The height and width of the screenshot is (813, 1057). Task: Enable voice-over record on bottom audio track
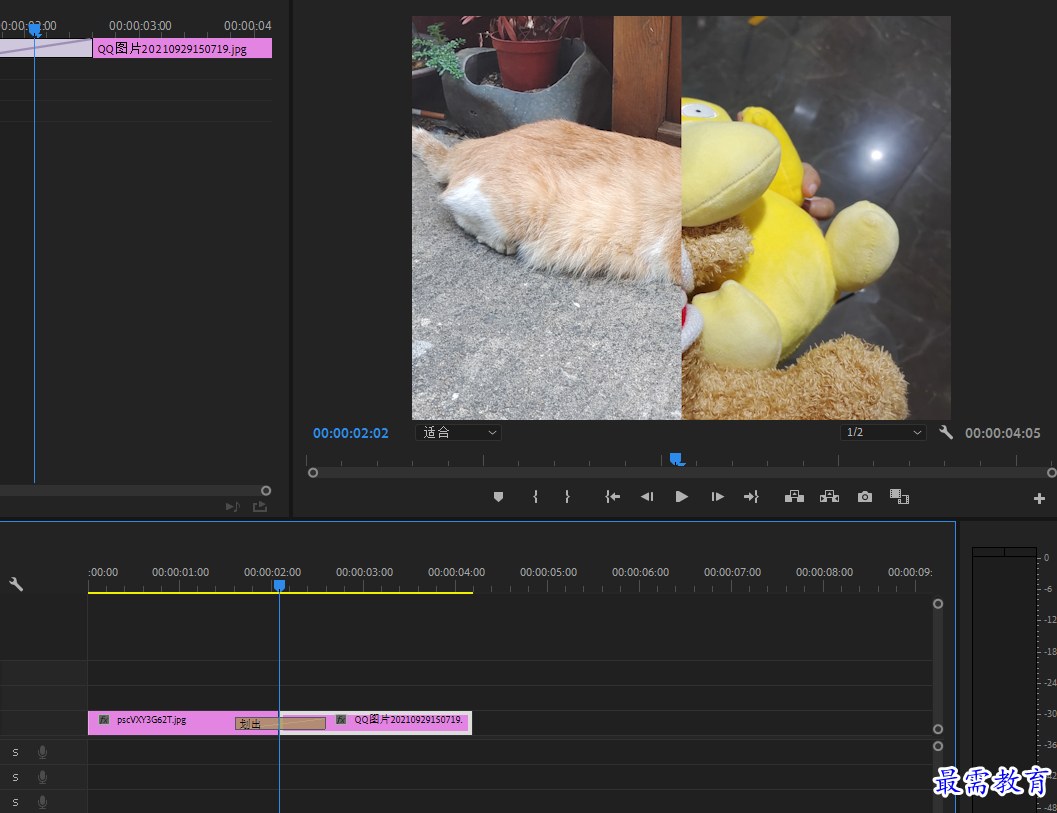[x=42, y=802]
